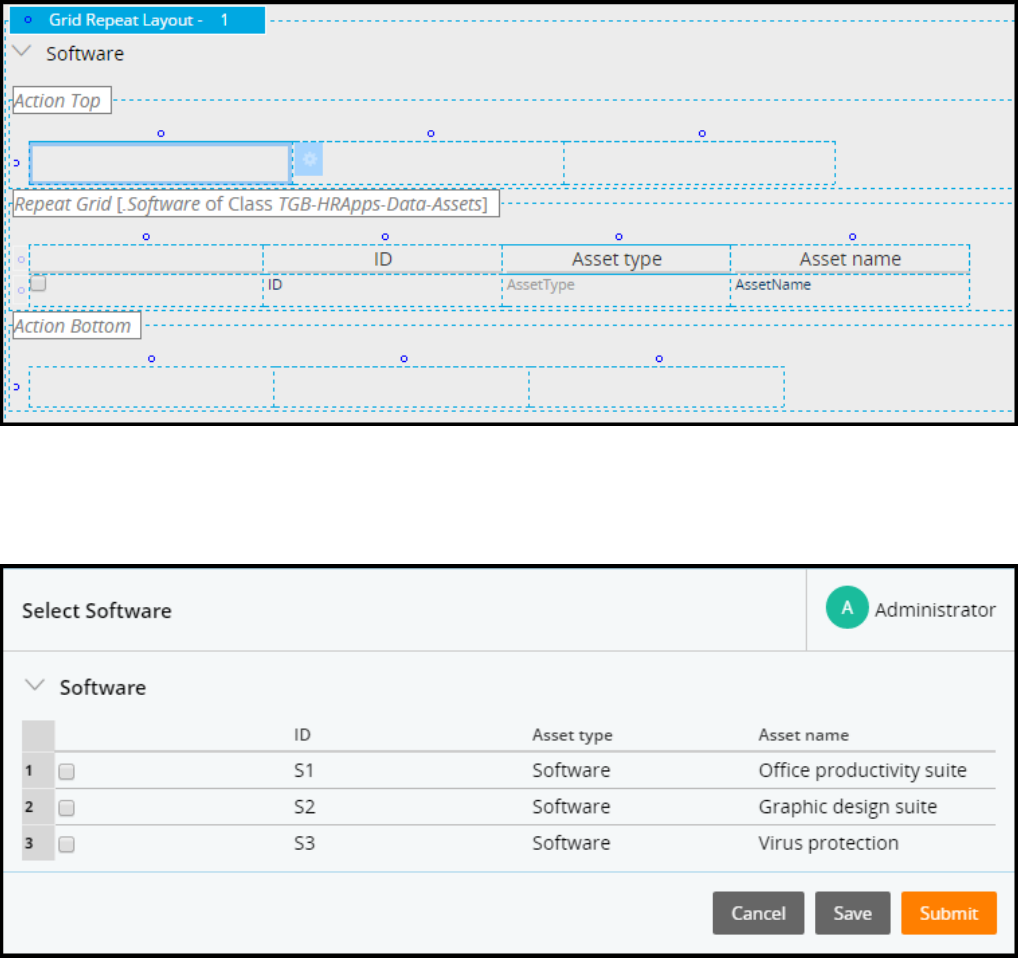The height and width of the screenshot is (958, 1018).
Task: Click the Save button
Action: 852,912
